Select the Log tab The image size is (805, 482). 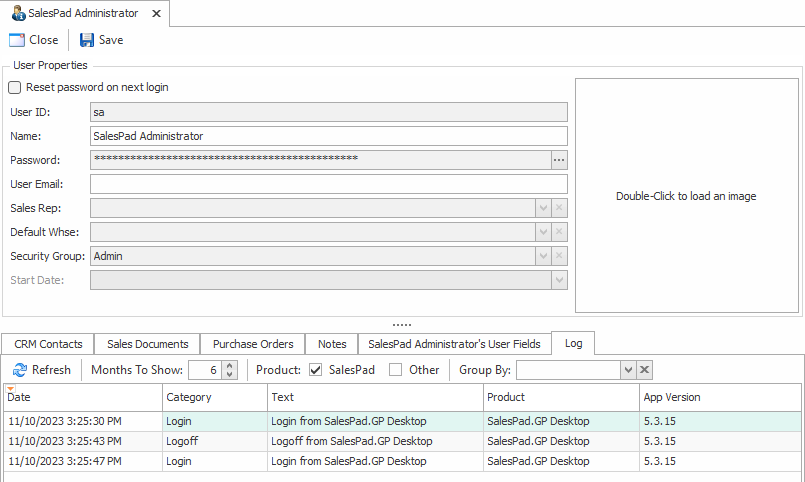pyautogui.click(x=573, y=343)
